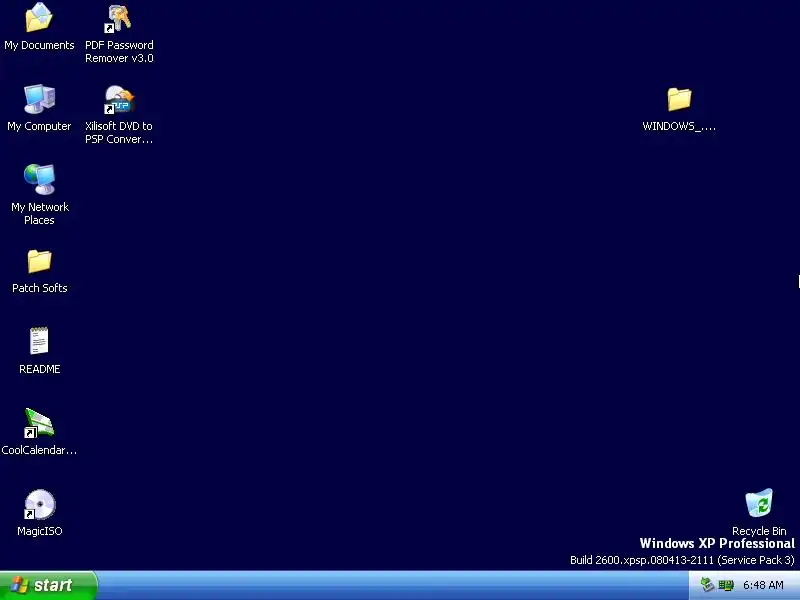Screen dimensions: 800x600
Task: Click the 6:48 AM taskbar clock
Action: click(763, 585)
